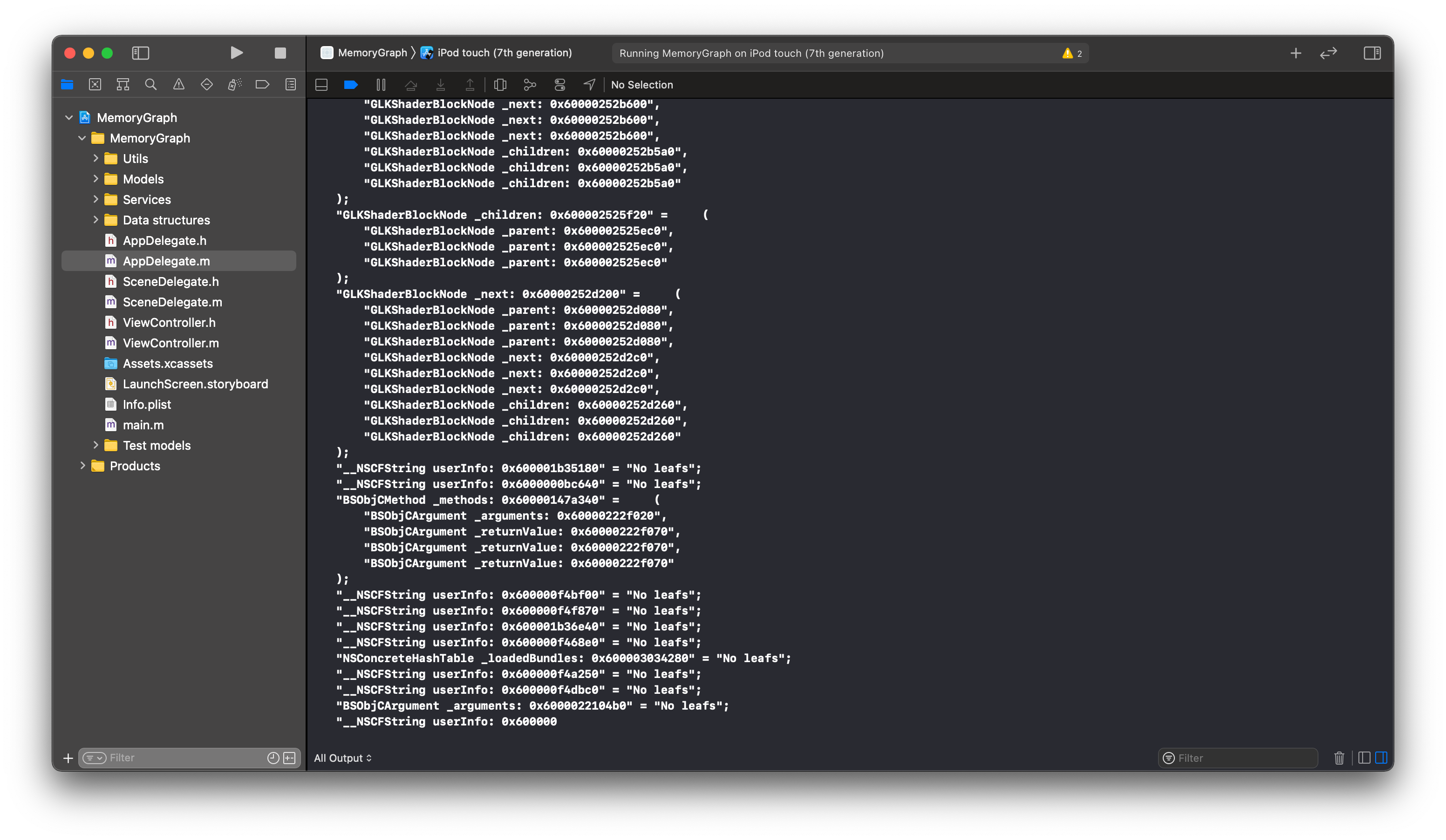This screenshot has height=840, width=1446.
Task: Click the Debug Memory Graph icon
Action: click(530, 85)
